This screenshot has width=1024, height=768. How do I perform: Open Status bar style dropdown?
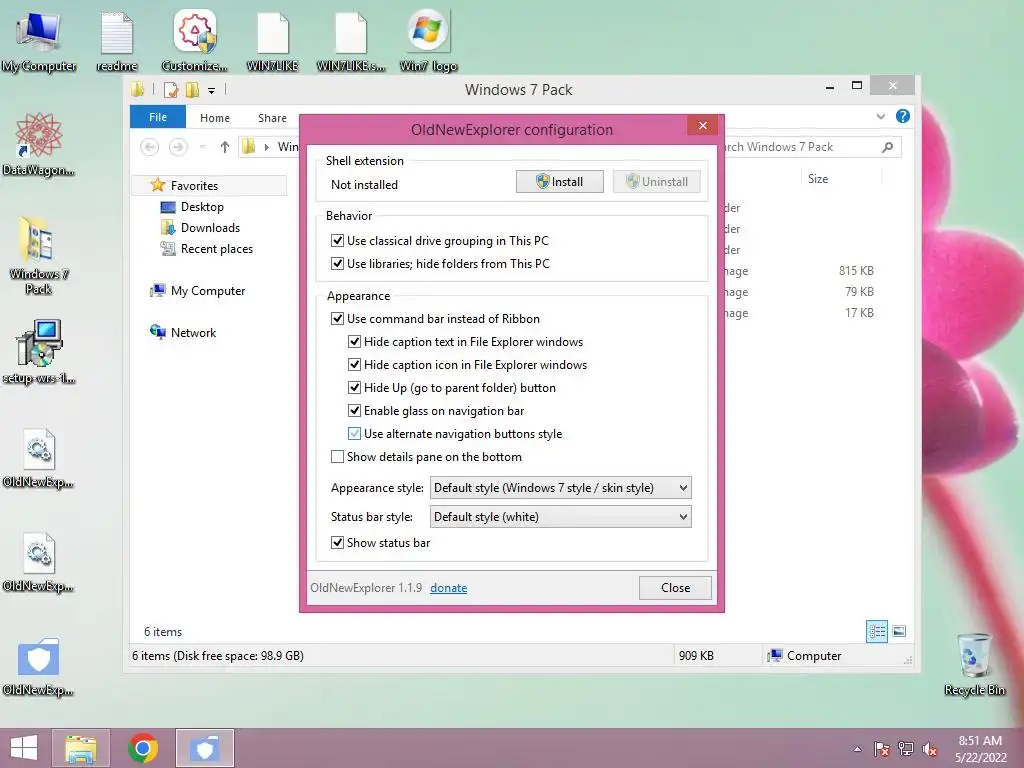point(560,517)
